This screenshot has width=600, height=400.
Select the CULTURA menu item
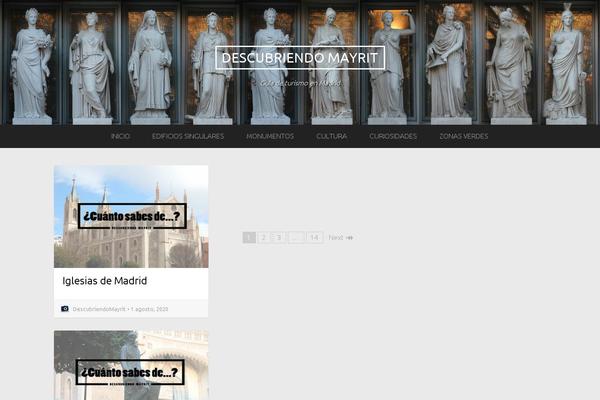331,136
